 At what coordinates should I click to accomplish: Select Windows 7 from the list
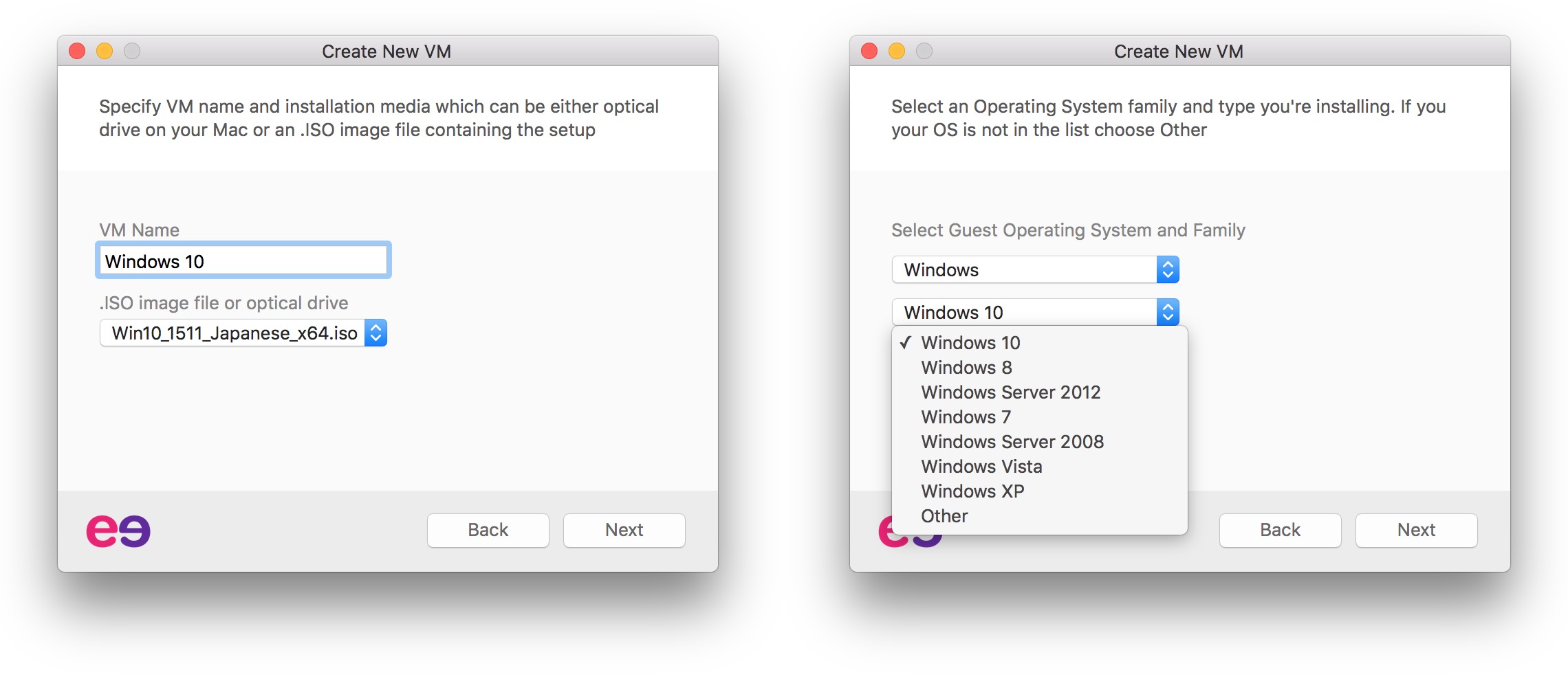[1040, 417]
